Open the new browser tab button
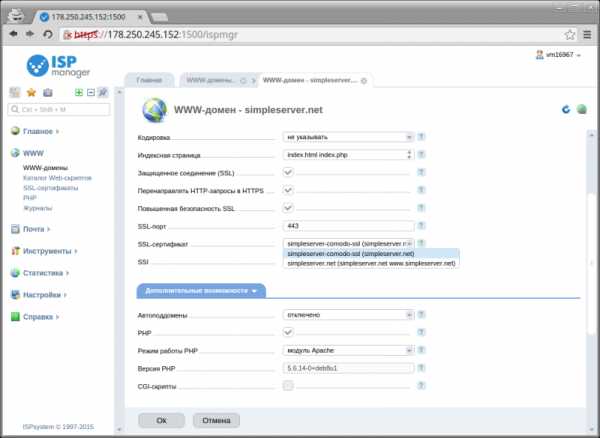The height and width of the screenshot is (438, 600). tap(159, 17)
